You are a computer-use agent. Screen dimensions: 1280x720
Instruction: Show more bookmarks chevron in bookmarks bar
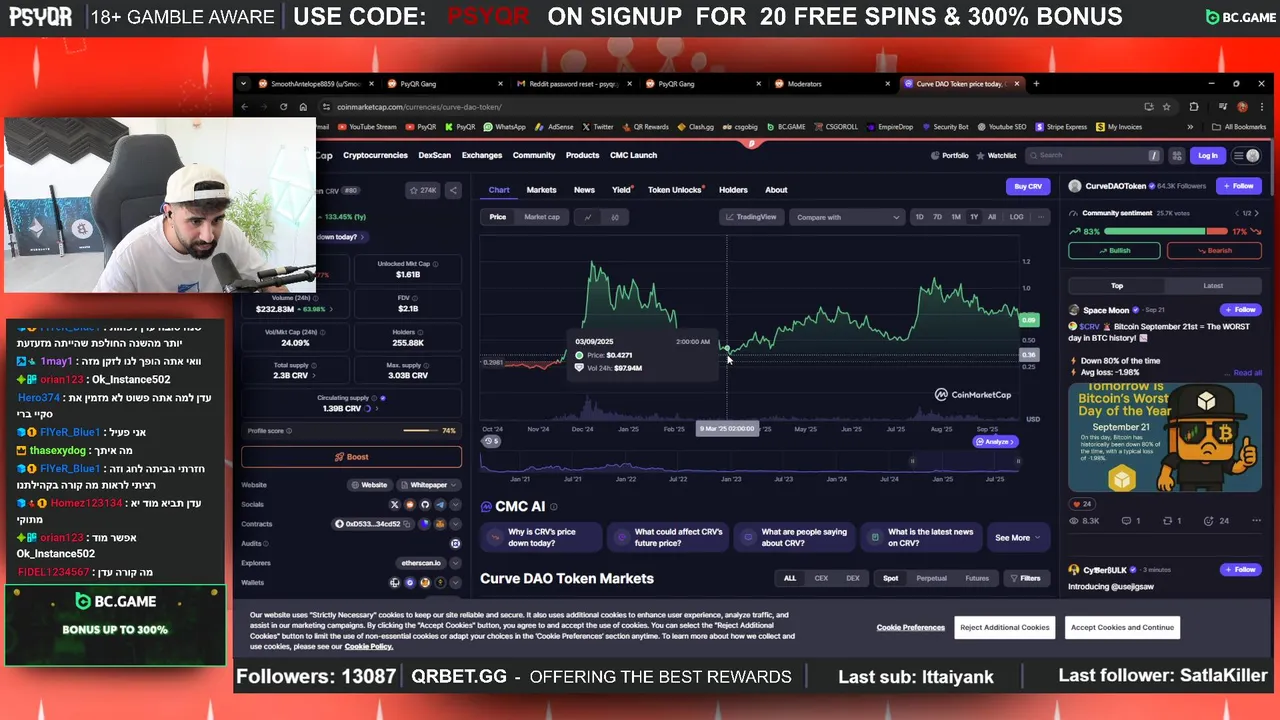[1190, 127]
